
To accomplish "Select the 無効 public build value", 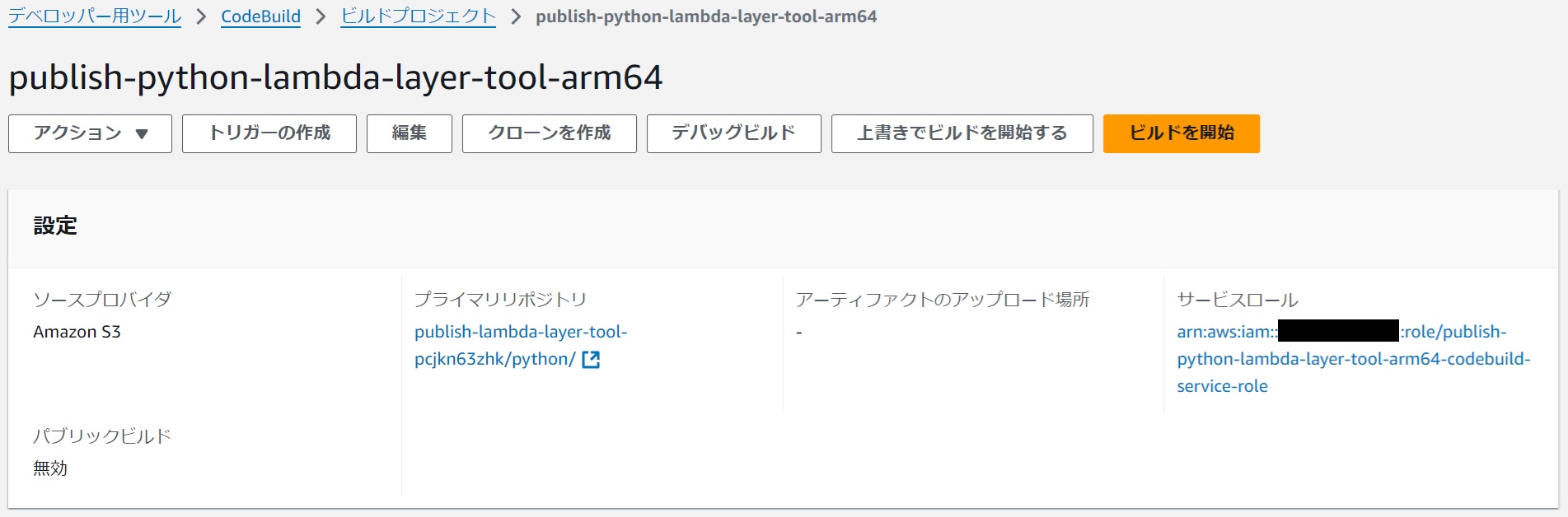I will click(50, 468).
